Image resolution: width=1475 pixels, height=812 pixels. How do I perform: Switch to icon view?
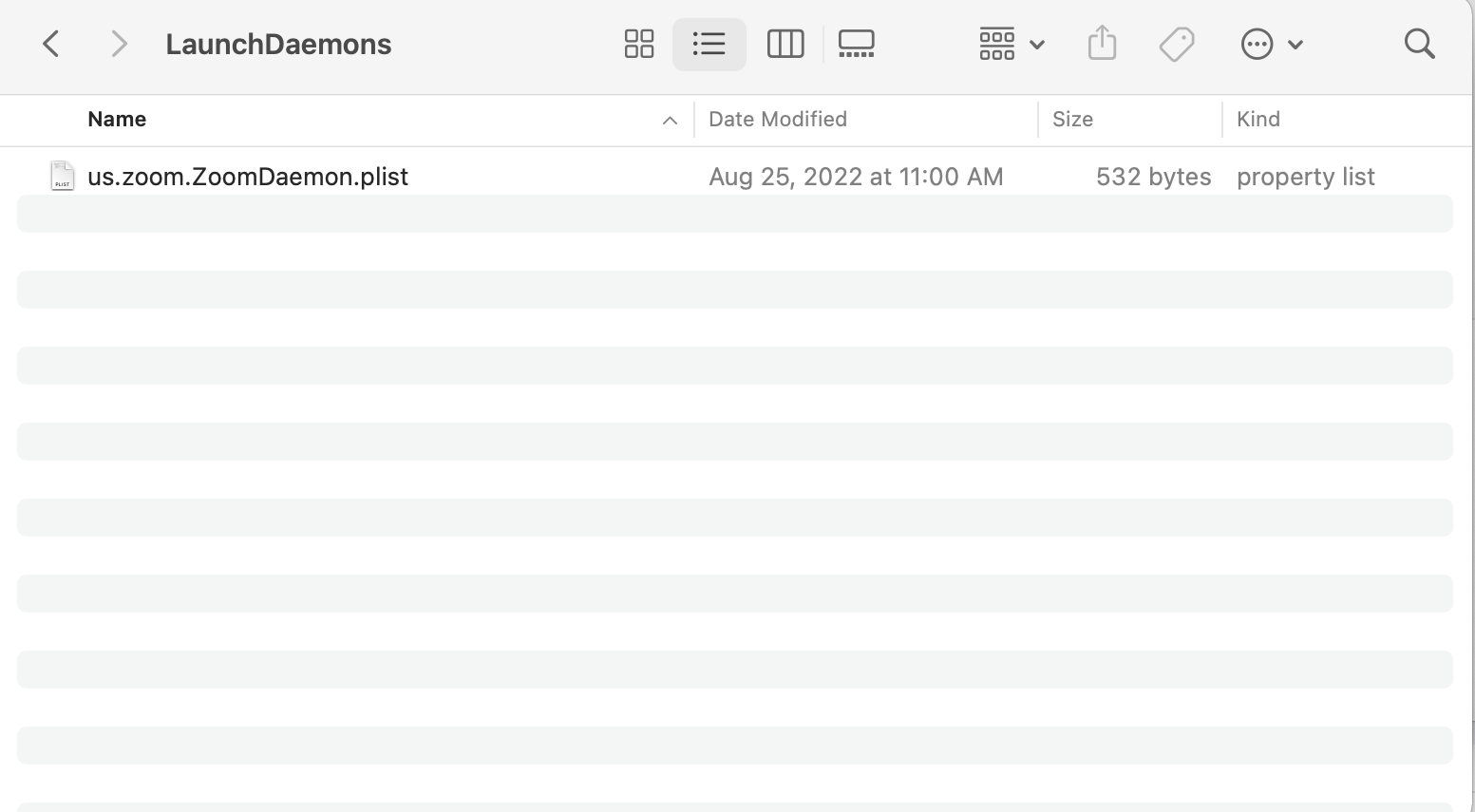[639, 44]
